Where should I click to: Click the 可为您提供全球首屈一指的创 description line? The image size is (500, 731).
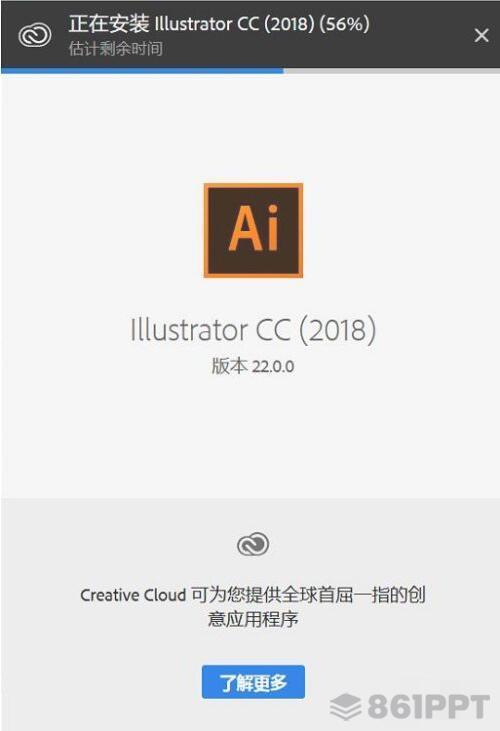308,595
